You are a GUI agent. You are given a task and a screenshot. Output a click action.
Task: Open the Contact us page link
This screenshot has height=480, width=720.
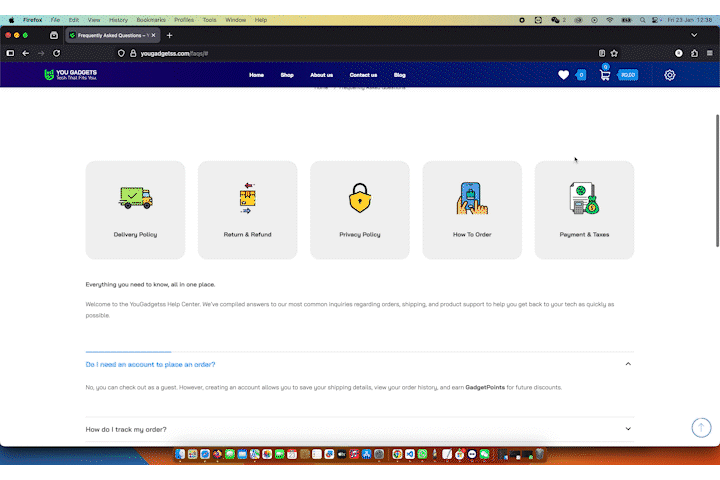(x=363, y=75)
